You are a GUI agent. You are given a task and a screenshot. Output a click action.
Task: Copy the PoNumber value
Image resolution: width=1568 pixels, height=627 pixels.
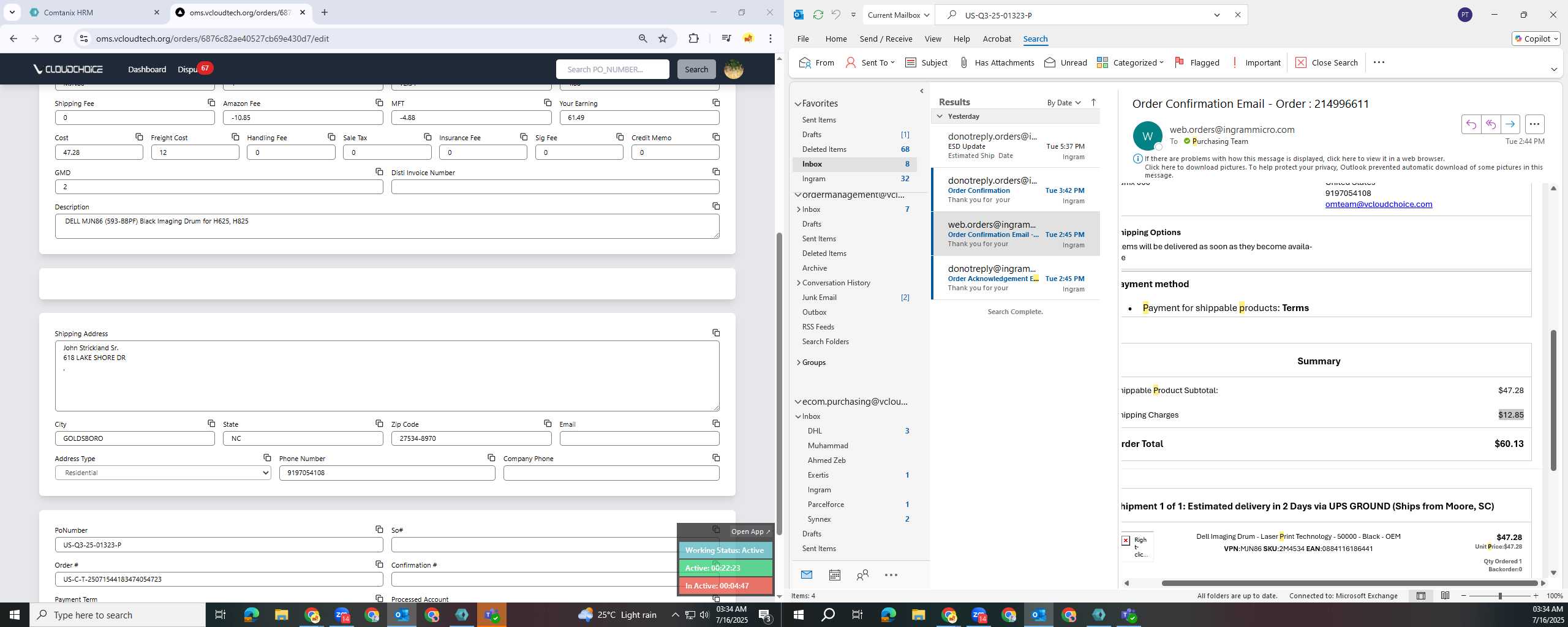click(379, 529)
